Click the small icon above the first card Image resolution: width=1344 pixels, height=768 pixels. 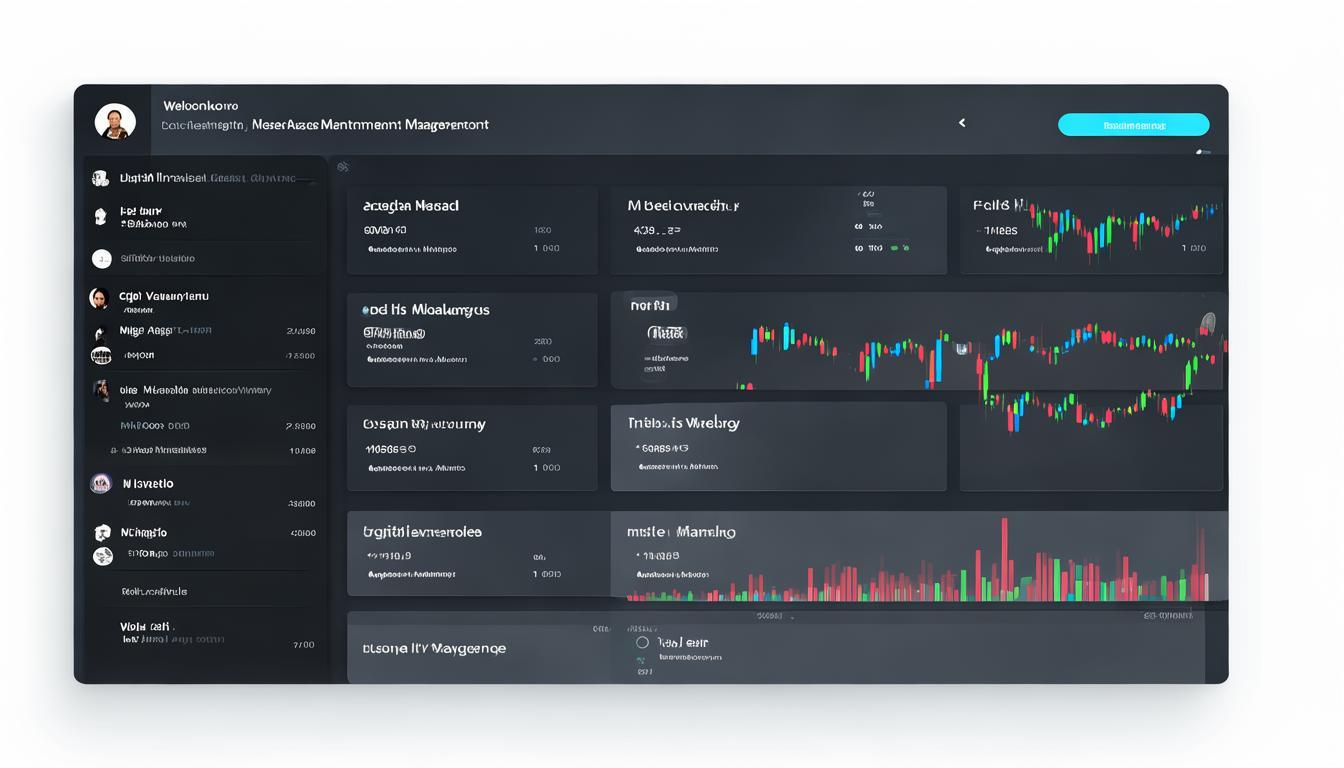click(x=343, y=167)
